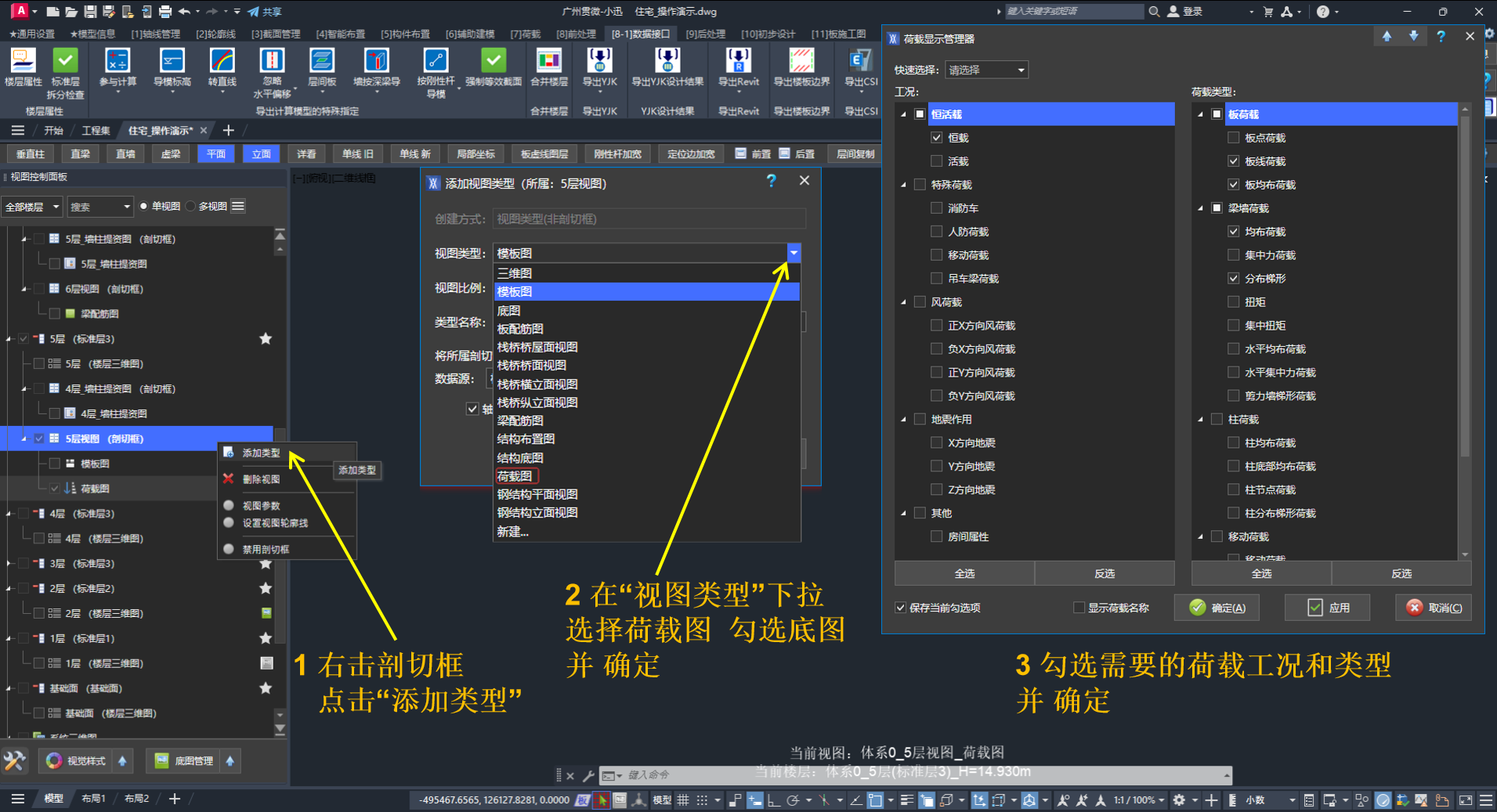1497x812 pixels.
Task: Collapse the 特殊荷载 group
Action: click(x=903, y=185)
